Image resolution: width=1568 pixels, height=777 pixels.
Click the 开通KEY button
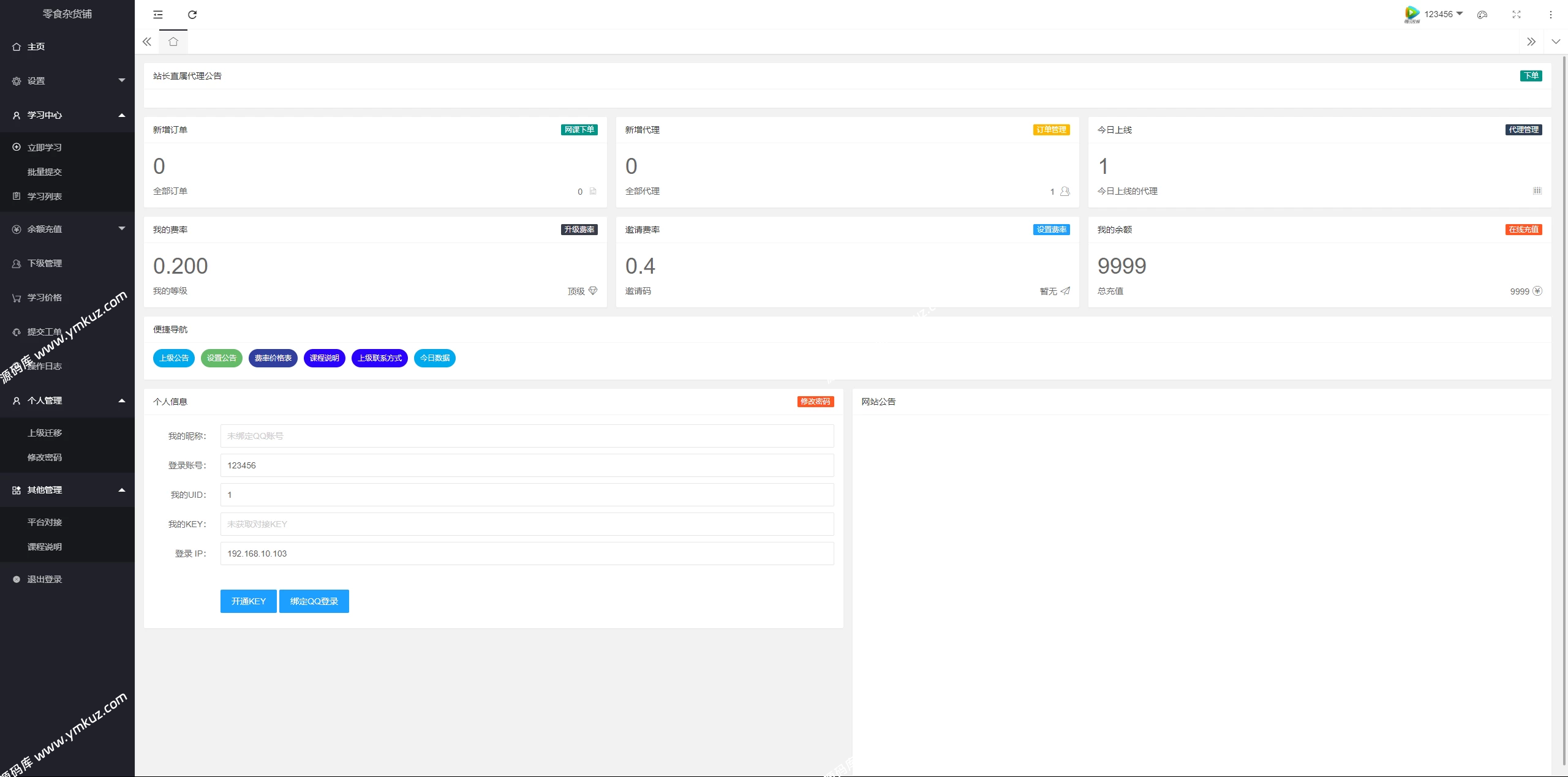[x=248, y=601]
